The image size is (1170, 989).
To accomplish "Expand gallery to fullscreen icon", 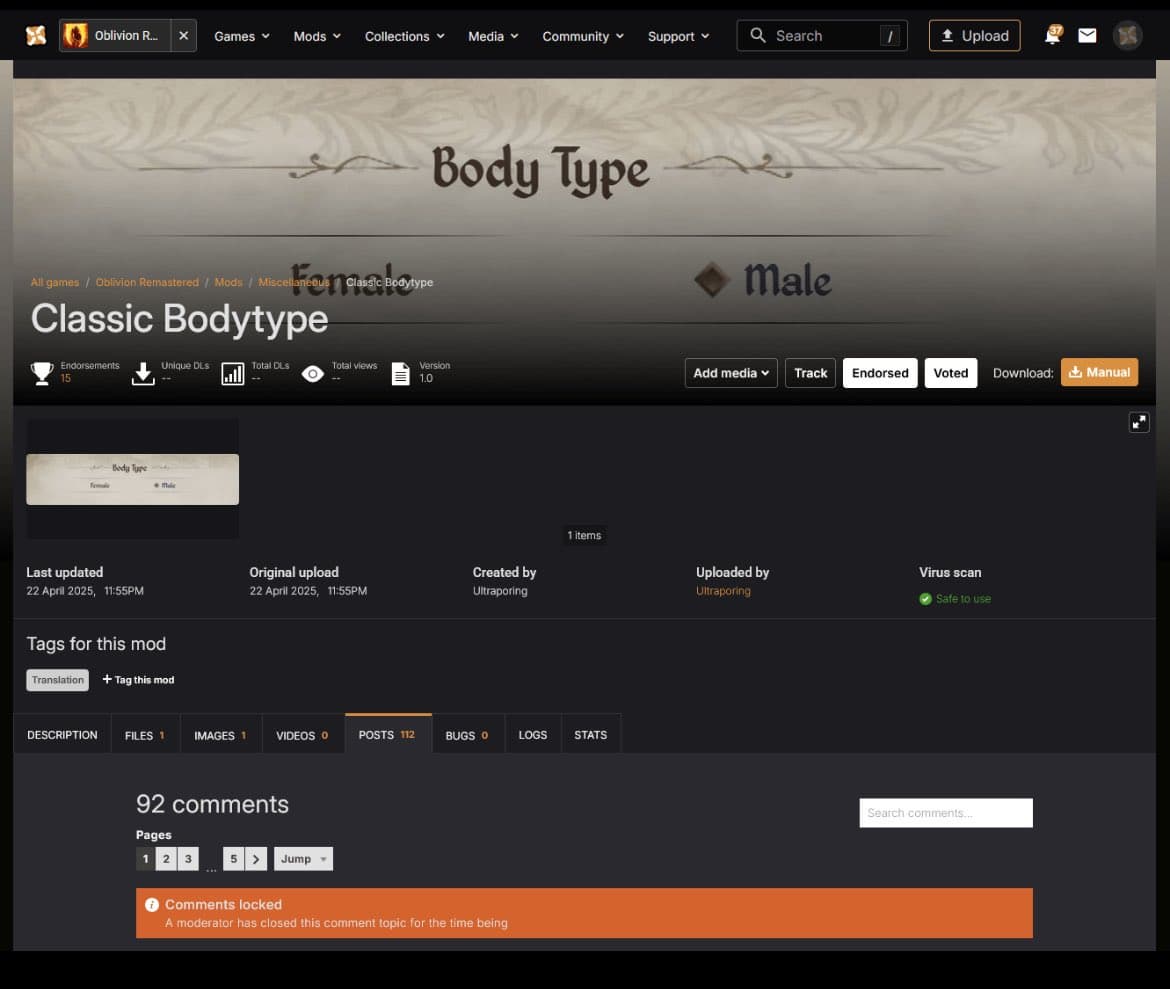I will pos(1139,422).
